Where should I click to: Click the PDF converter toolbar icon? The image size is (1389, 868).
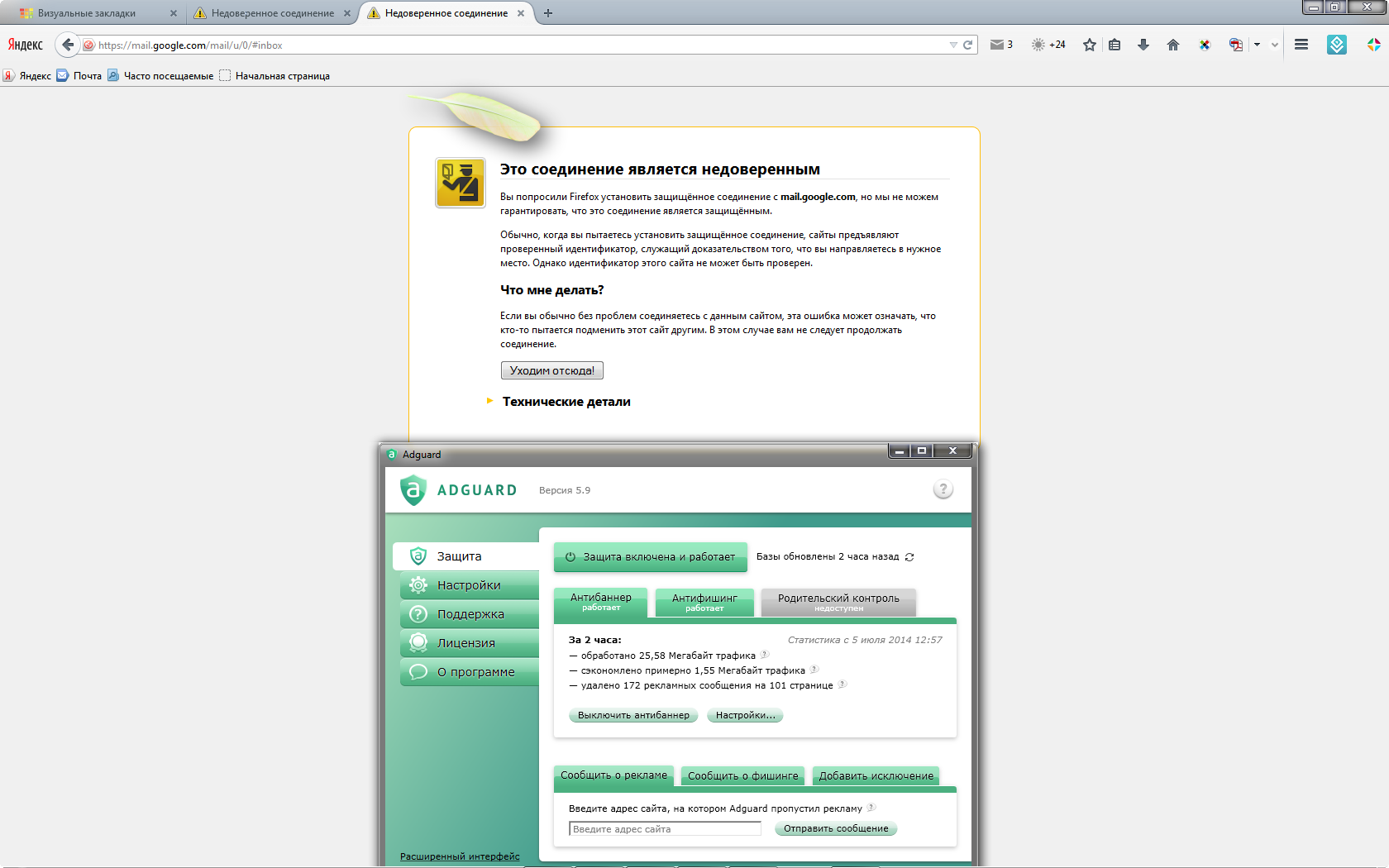[x=1236, y=45]
